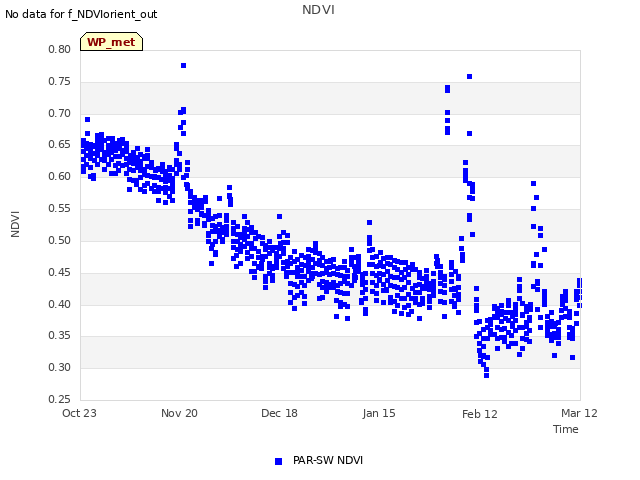The width and height of the screenshot is (640, 480).
Task: Click the 0.45 y-axis tick label
Action: pyautogui.click(x=60, y=272)
